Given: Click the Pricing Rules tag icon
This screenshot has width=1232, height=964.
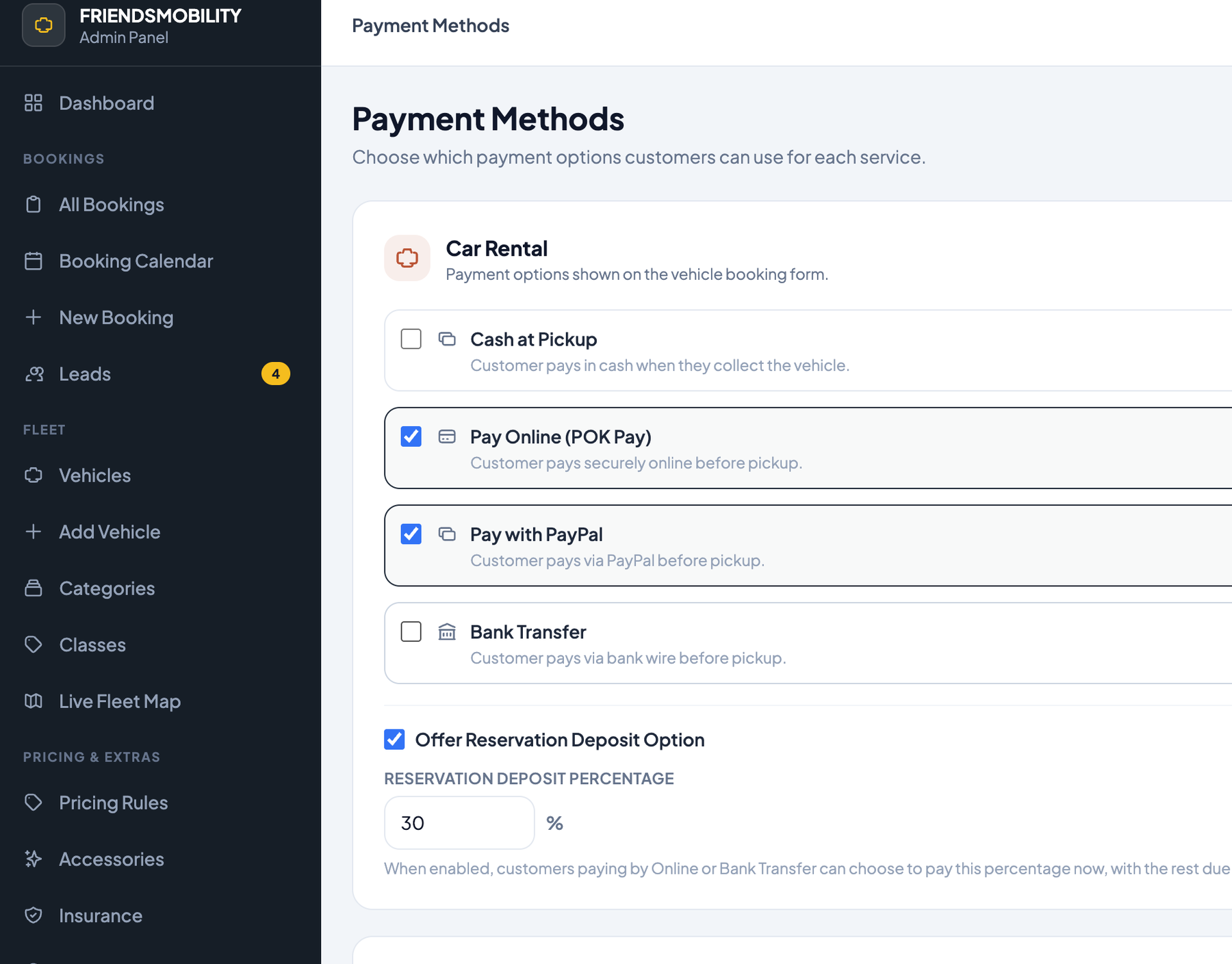Looking at the screenshot, I should [x=34, y=802].
